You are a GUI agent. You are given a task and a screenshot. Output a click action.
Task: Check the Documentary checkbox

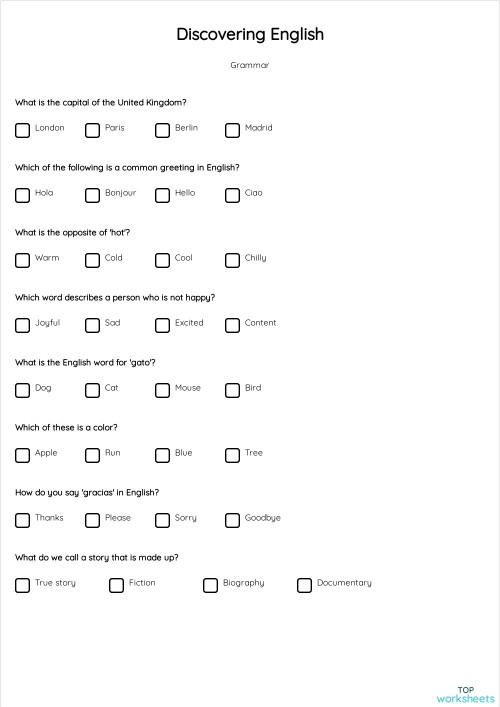[304, 585]
